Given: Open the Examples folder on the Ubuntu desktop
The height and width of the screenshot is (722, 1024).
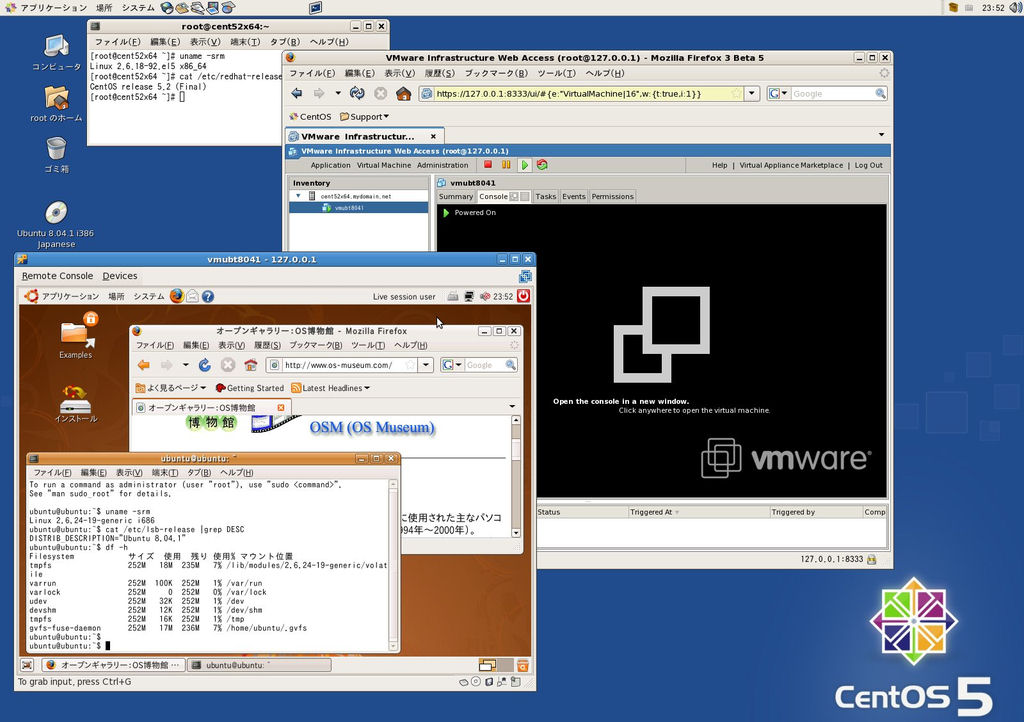Looking at the screenshot, I should [x=76, y=336].
